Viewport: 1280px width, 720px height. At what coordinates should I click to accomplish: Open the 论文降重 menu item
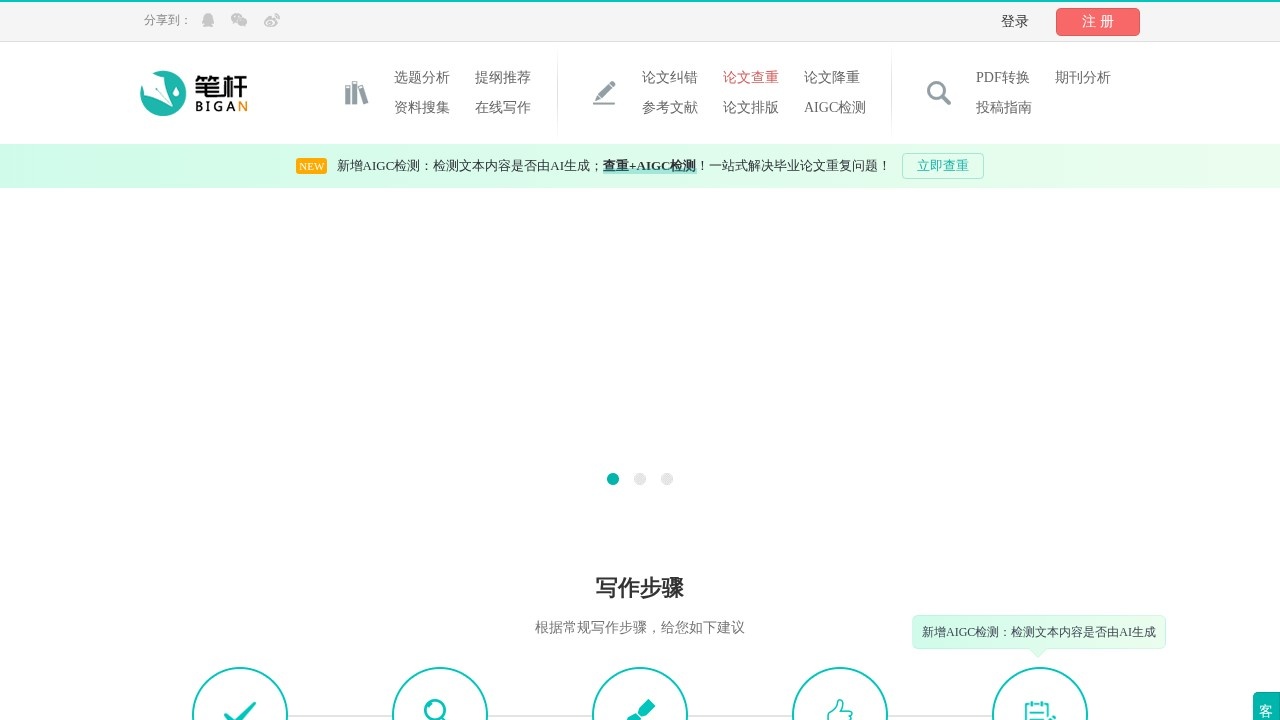pyautogui.click(x=832, y=77)
